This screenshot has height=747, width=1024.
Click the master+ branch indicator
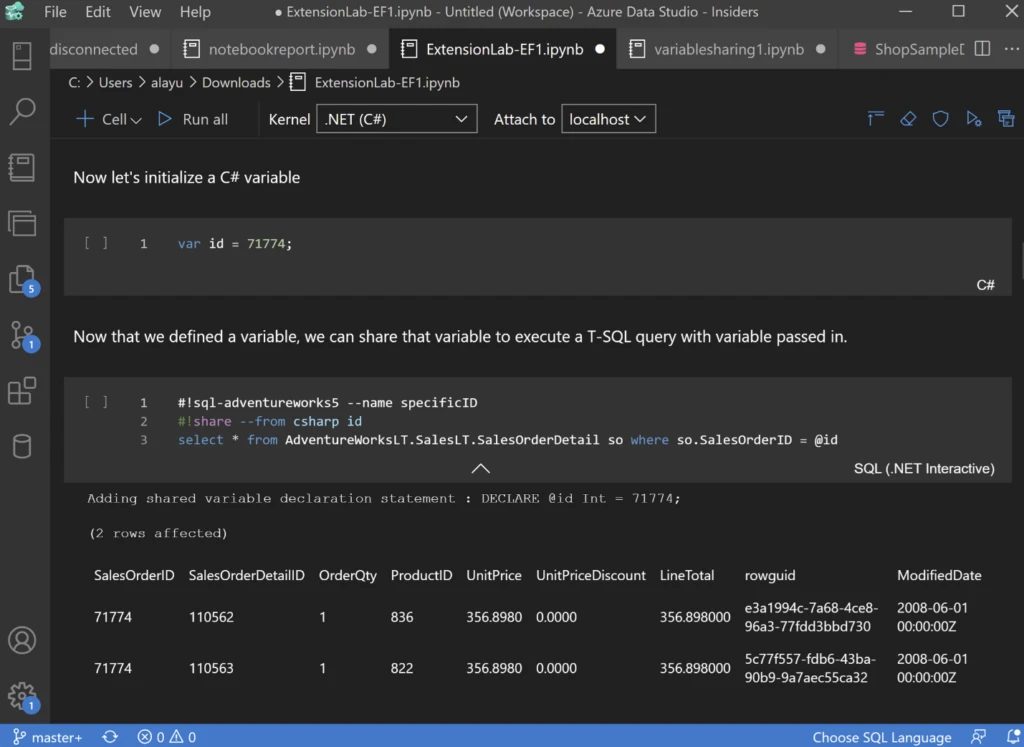[45, 737]
